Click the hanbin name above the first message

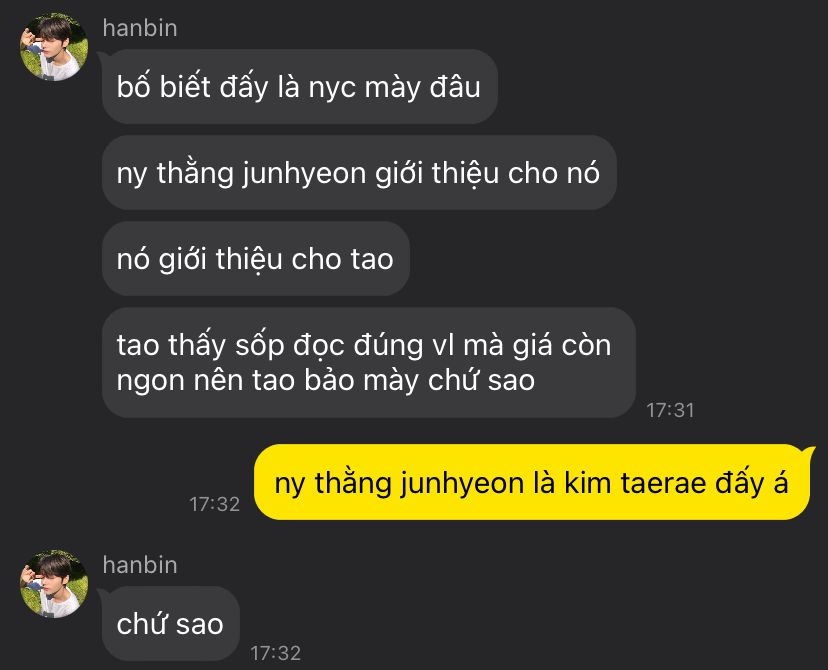(140, 28)
